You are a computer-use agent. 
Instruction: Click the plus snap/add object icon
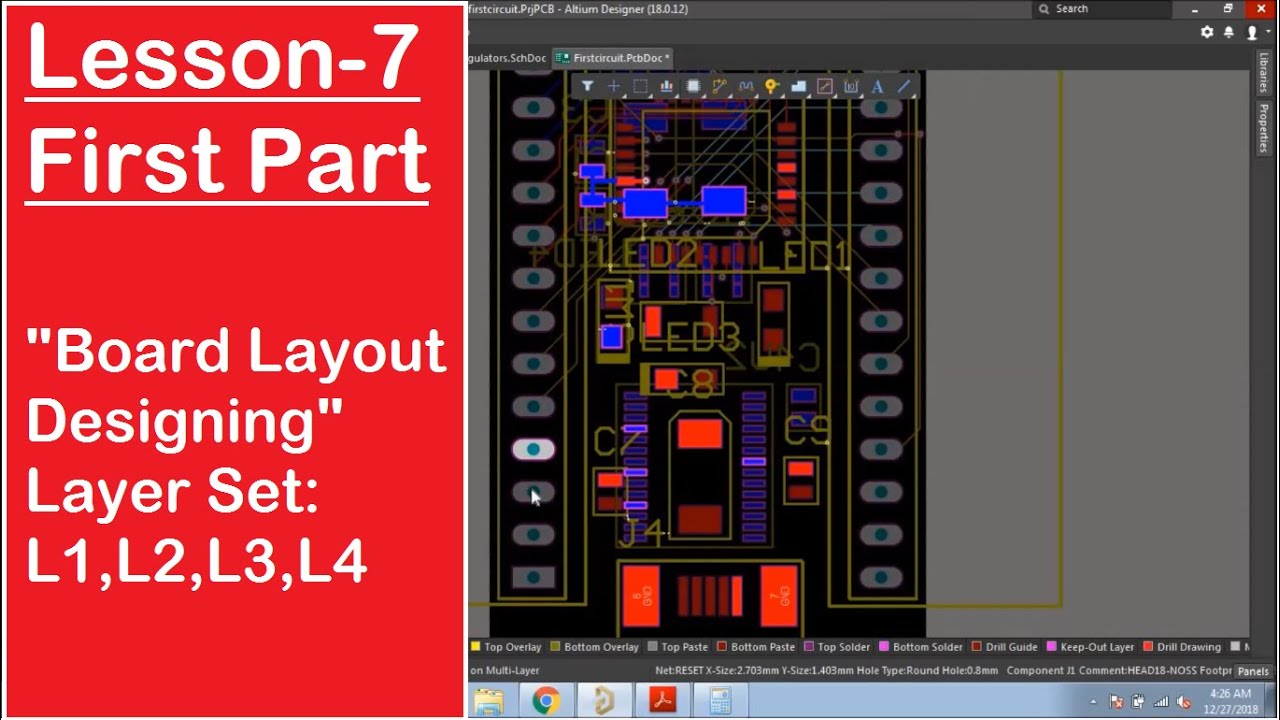click(x=614, y=87)
